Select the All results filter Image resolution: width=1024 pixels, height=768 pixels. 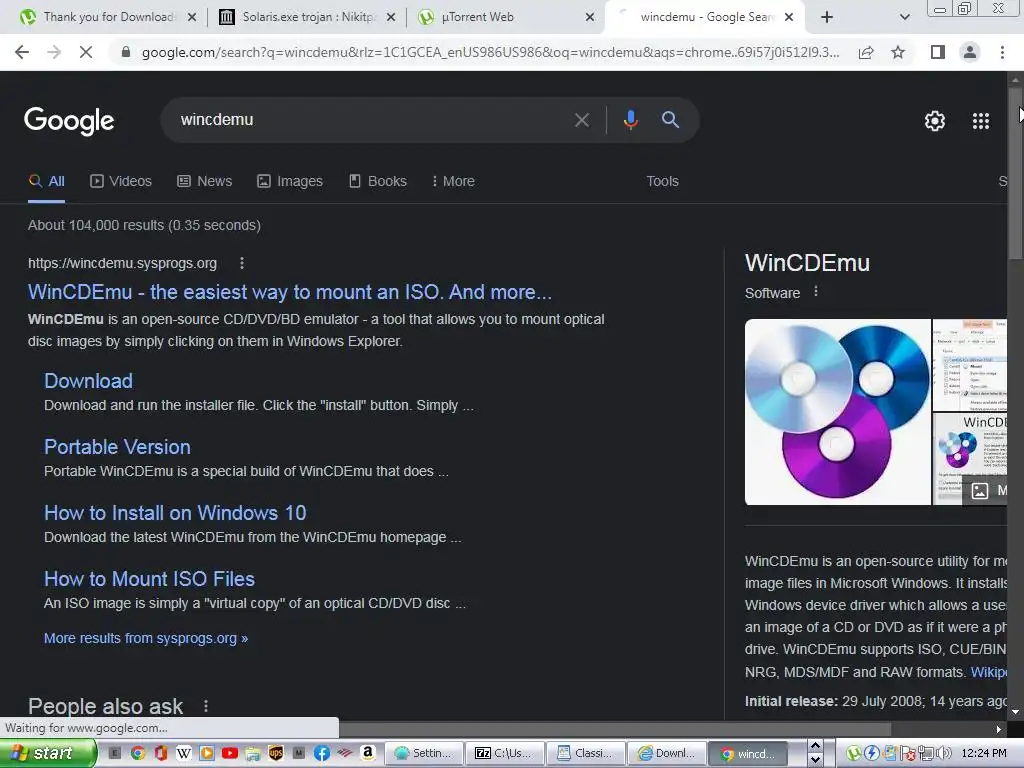pos(46,181)
